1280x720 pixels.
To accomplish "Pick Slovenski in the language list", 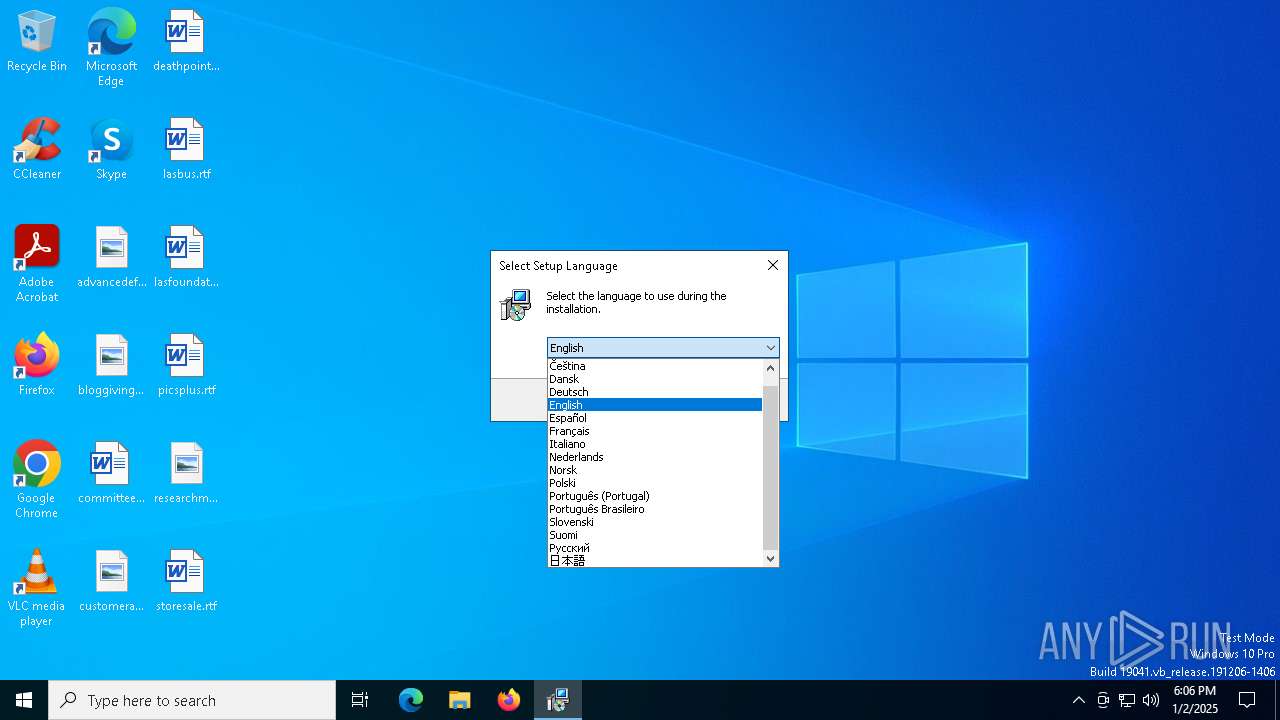I will pos(655,522).
